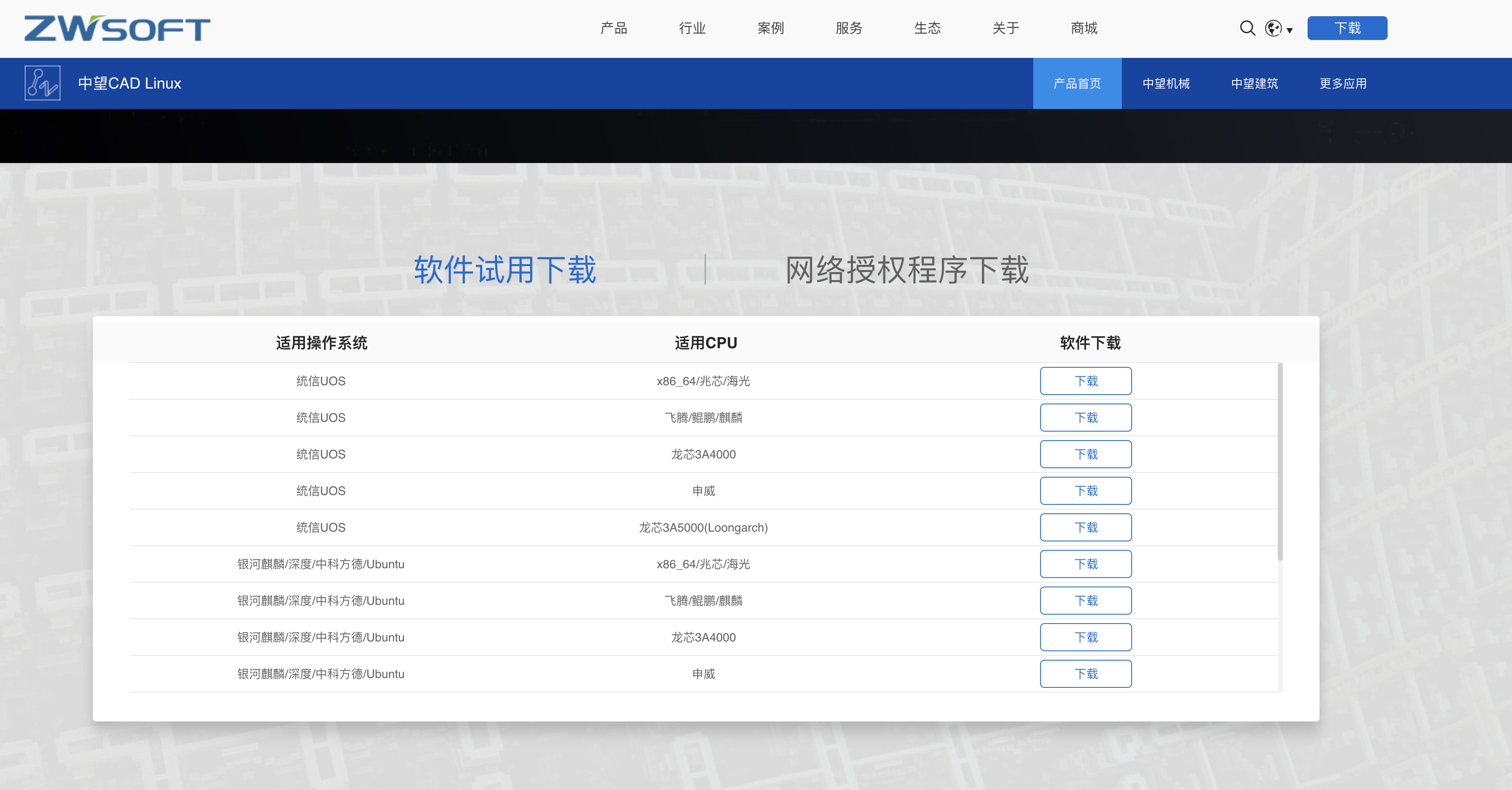Download 统信UOS 龙芯3A5000(Loongarch) version
The height and width of the screenshot is (790, 1512).
click(x=1085, y=527)
